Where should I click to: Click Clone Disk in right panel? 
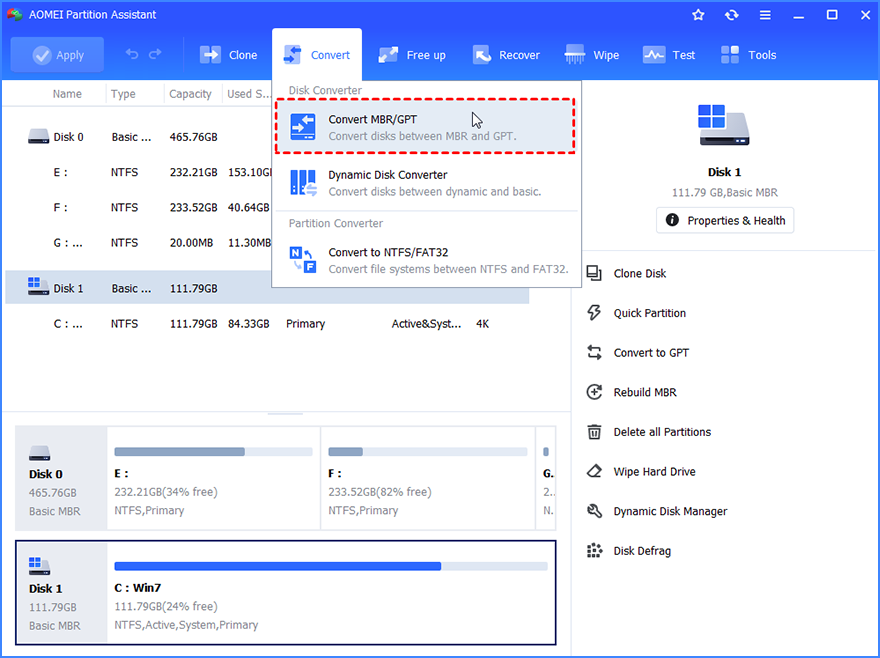[x=639, y=273]
